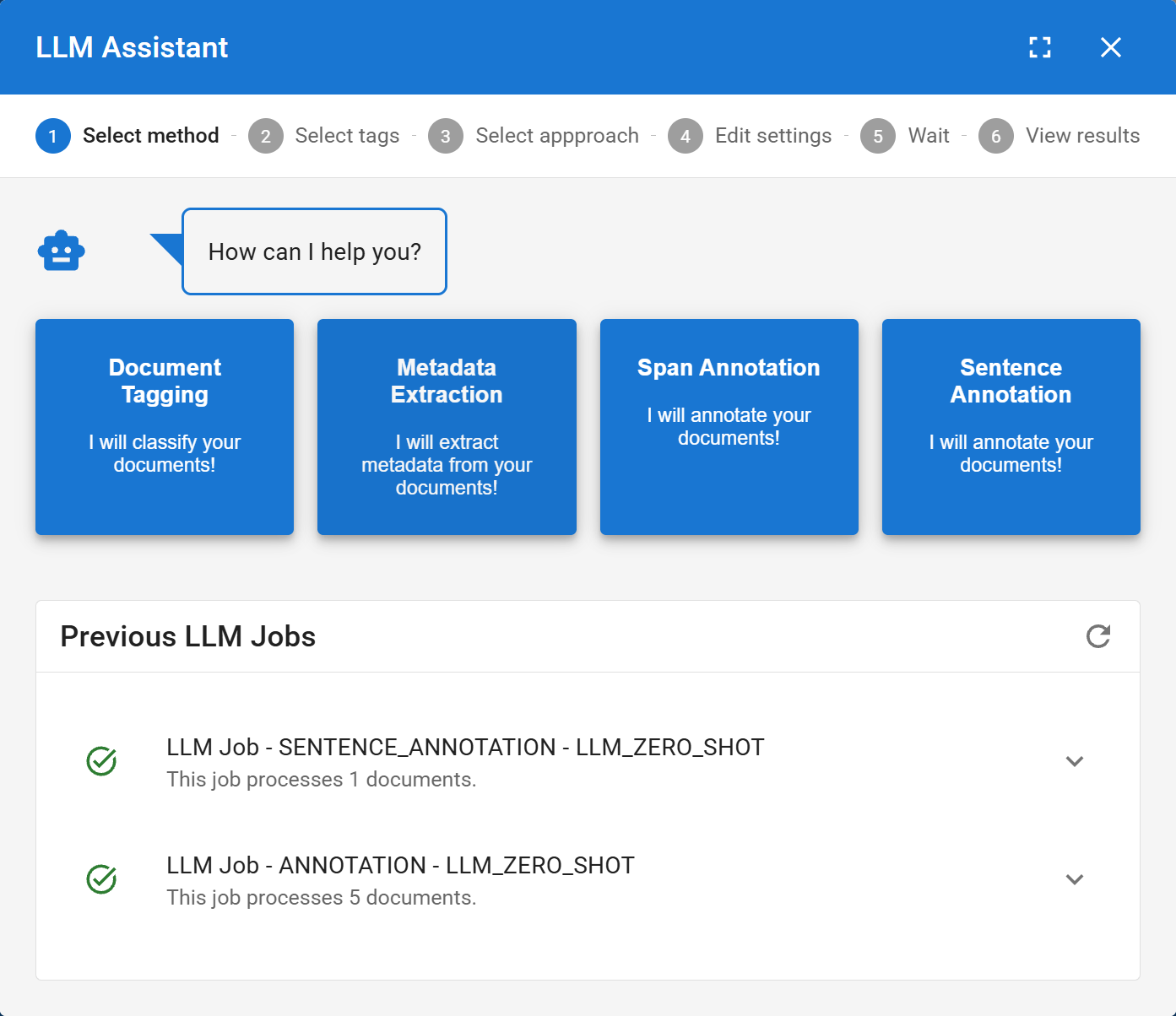Click the 'How can I help you?' speech bubble
The height and width of the screenshot is (1016, 1176).
[x=314, y=251]
